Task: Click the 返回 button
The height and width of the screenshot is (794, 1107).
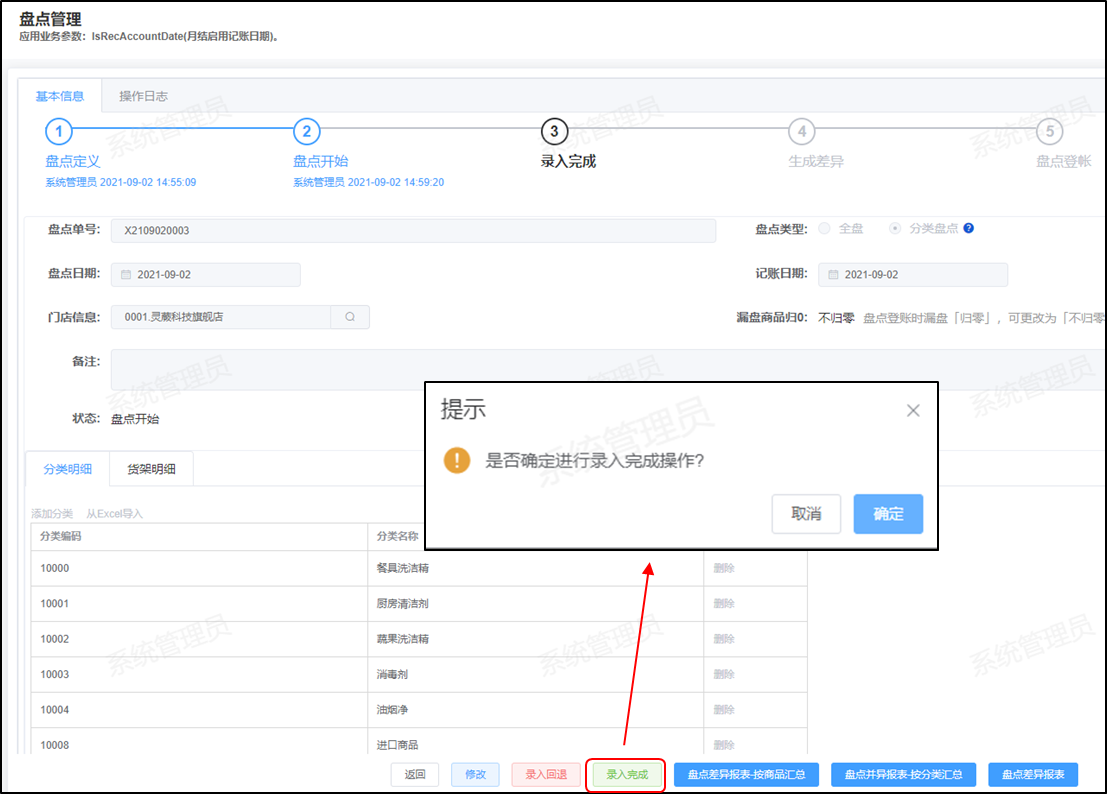Action: pos(414,774)
